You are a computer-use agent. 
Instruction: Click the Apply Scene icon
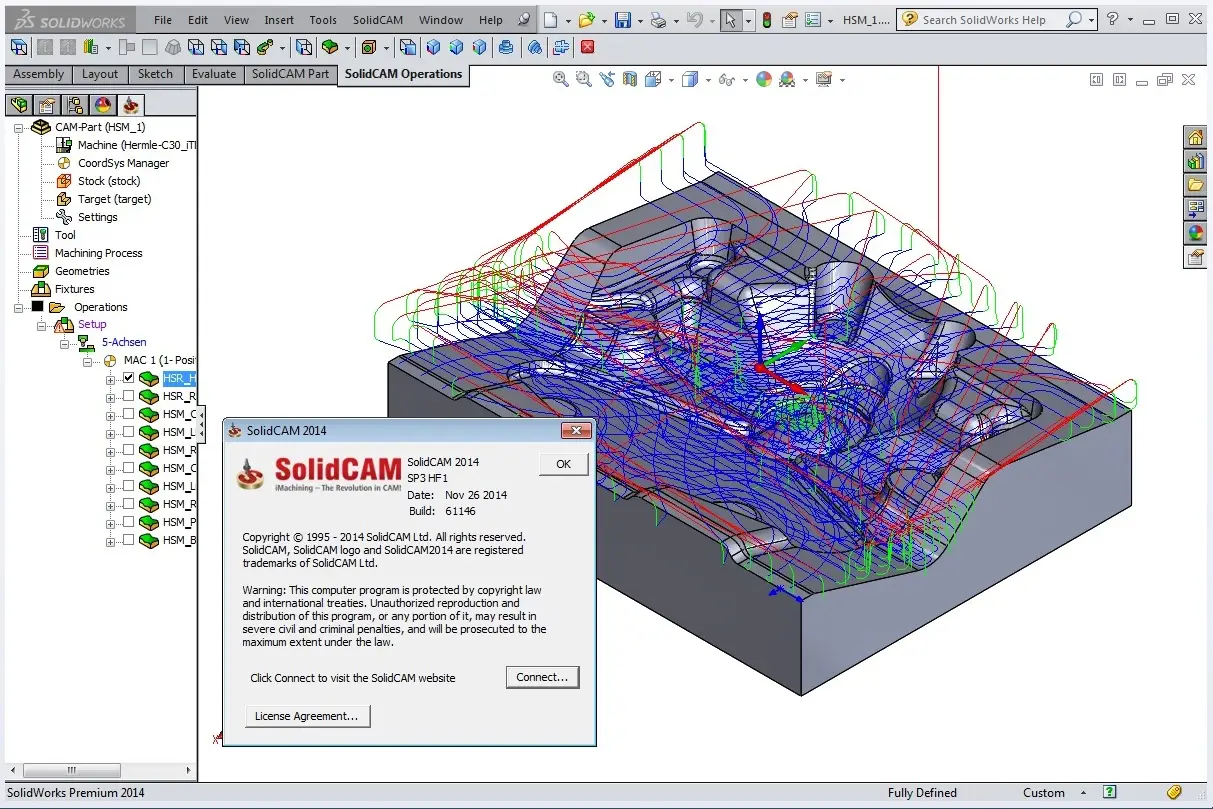[x=787, y=79]
